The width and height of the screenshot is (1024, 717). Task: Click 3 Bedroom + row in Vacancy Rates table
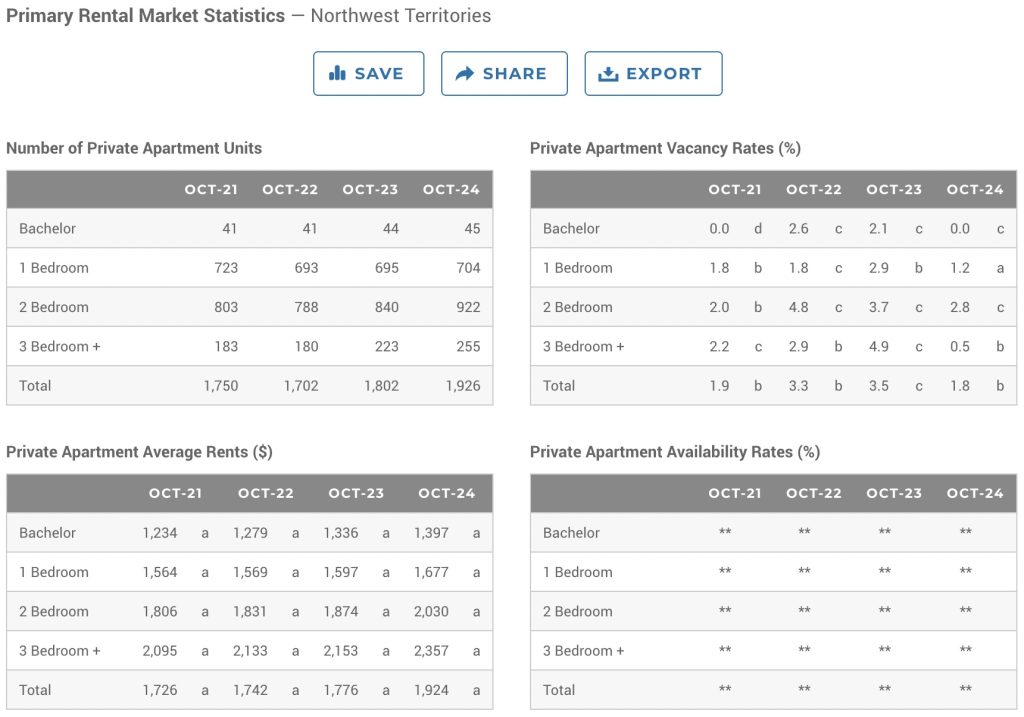coord(584,346)
